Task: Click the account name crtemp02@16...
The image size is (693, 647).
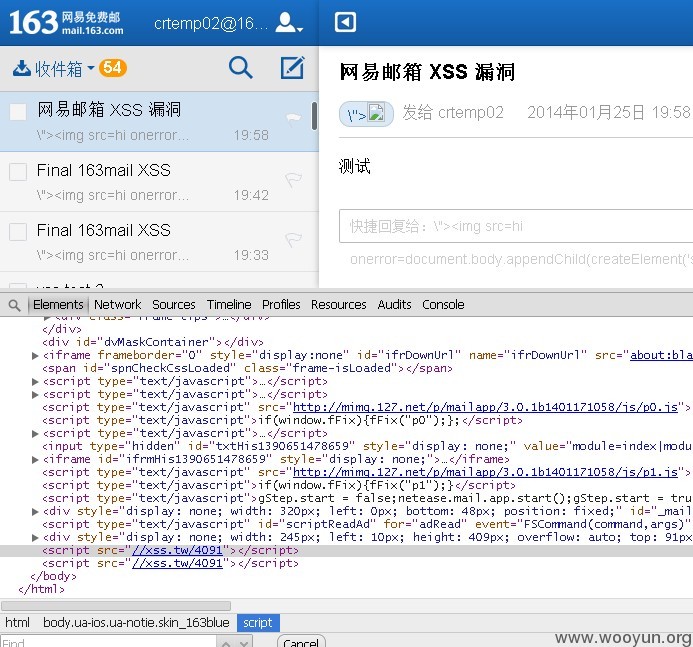Action: [x=211, y=23]
